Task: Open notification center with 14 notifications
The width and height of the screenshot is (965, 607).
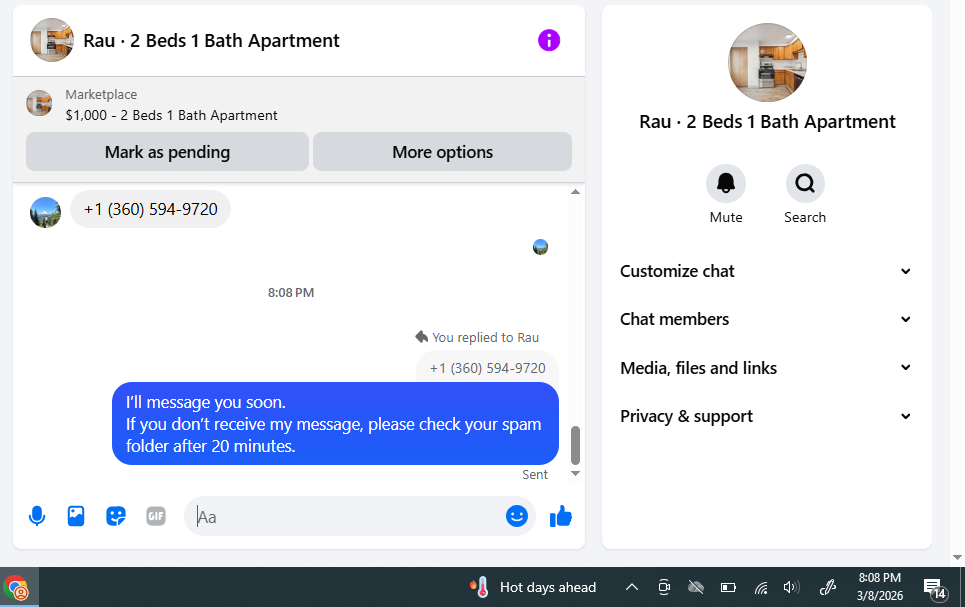Action: [x=934, y=589]
